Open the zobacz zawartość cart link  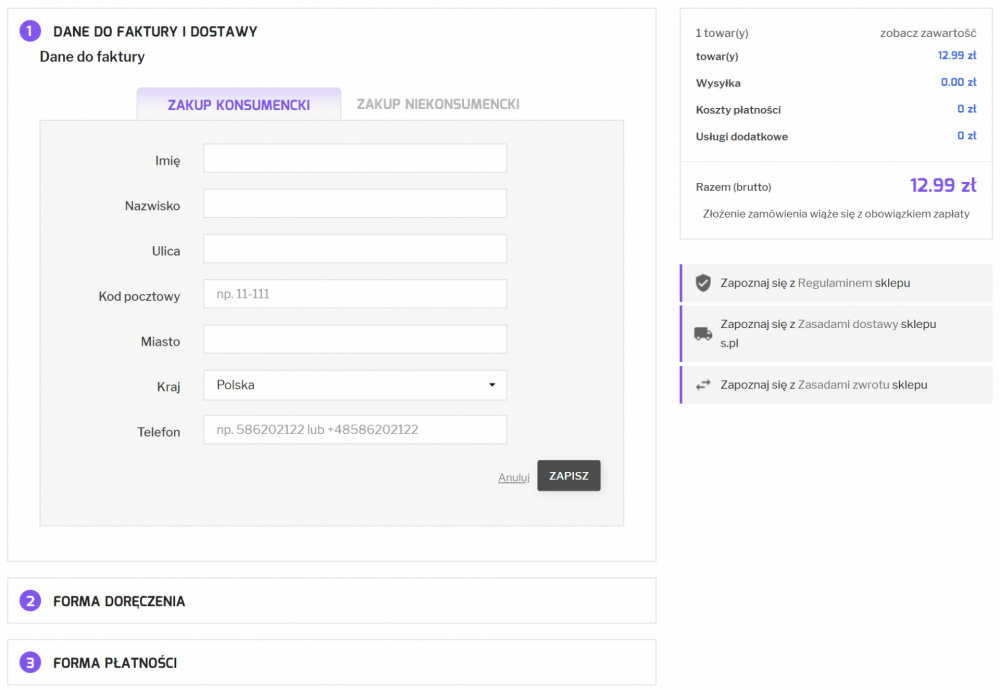(x=928, y=33)
